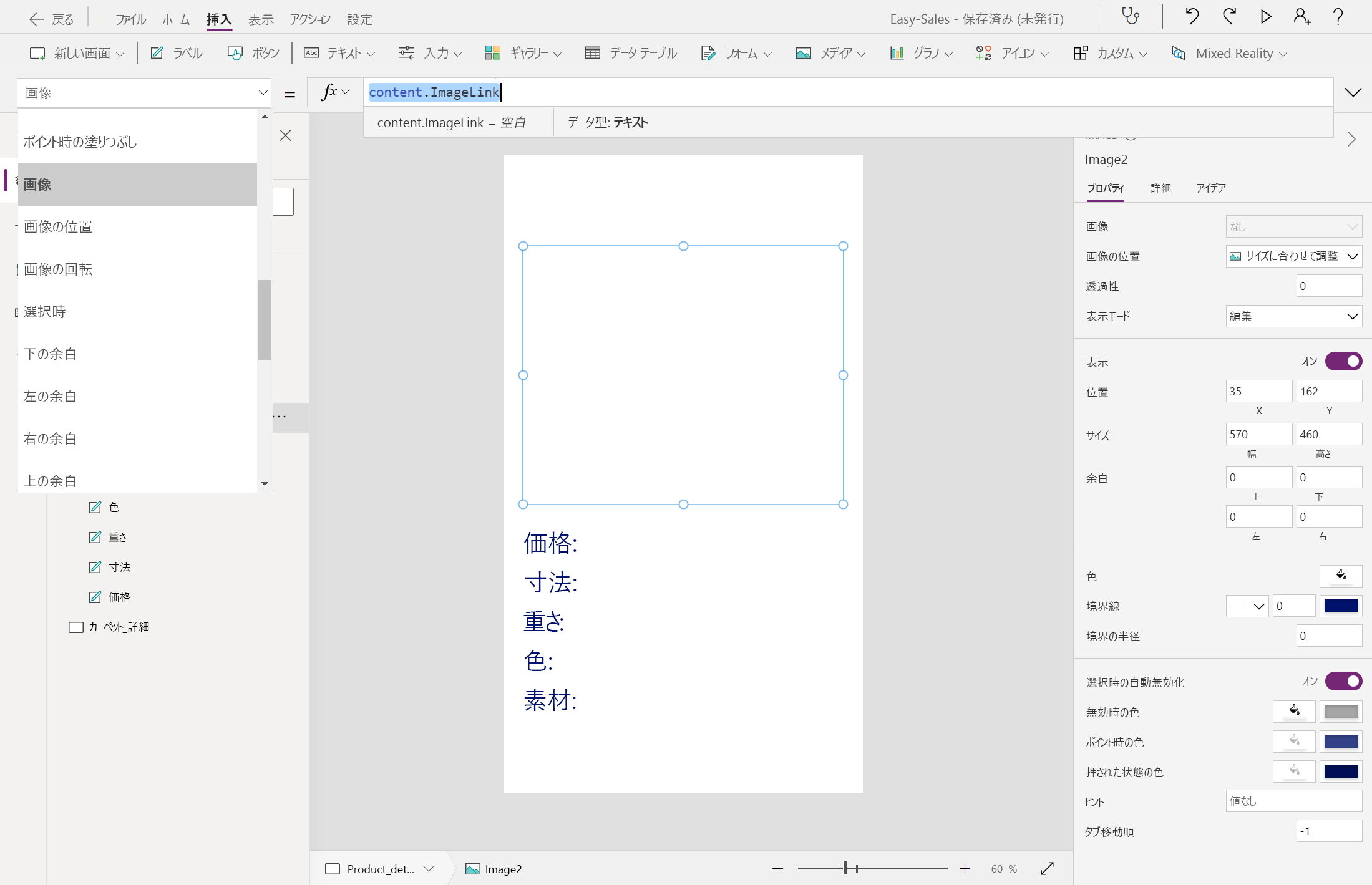Click the redo arrow icon
The image size is (1372, 885).
(1229, 17)
